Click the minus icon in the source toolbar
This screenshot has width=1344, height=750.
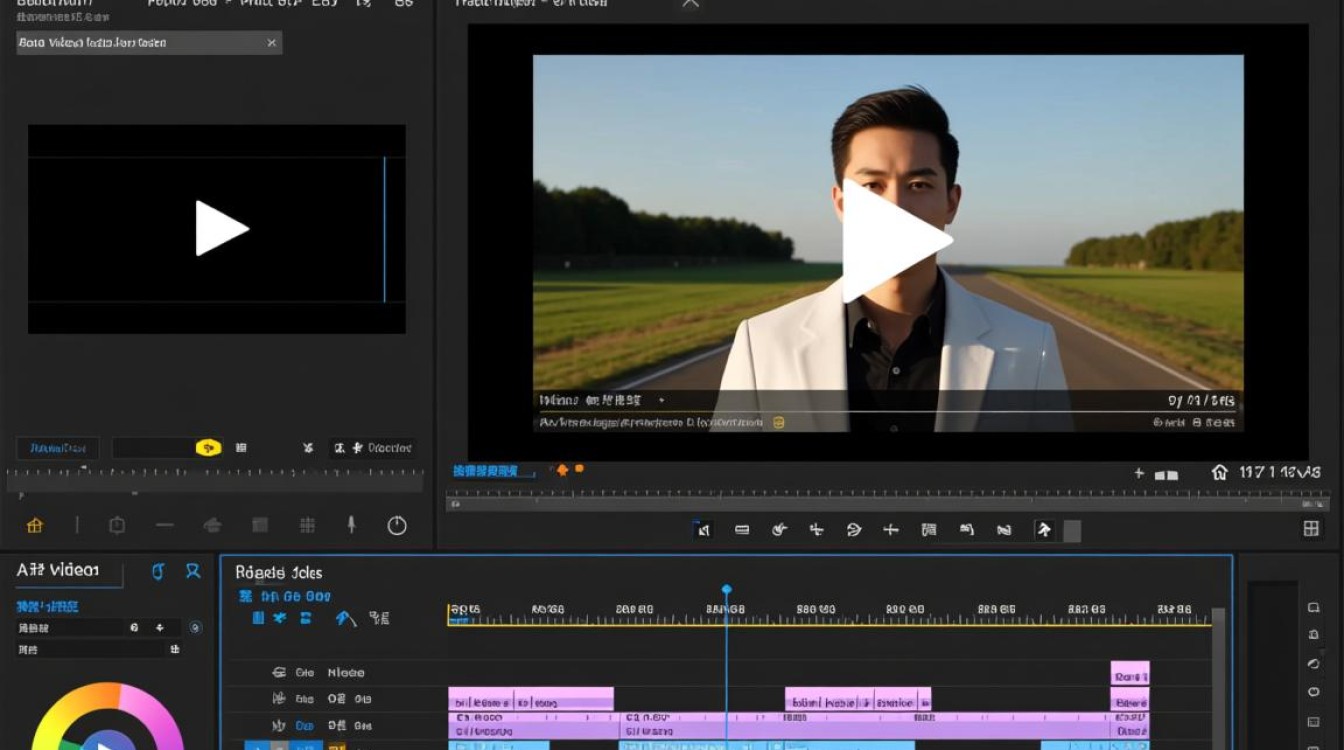pos(164,525)
